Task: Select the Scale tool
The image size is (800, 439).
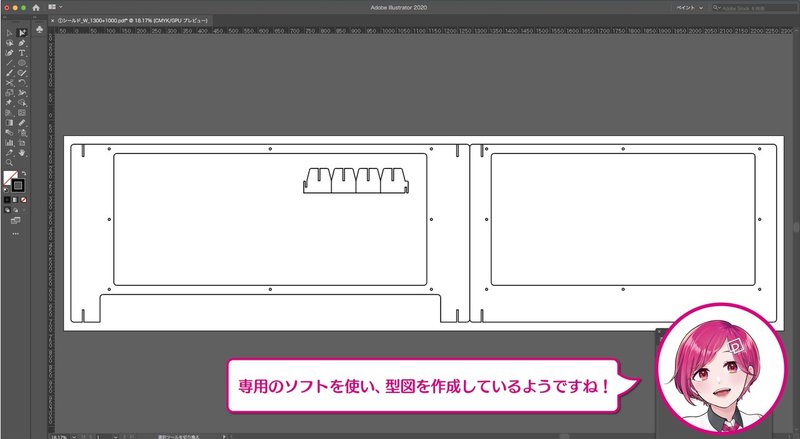Action: [x=9, y=92]
